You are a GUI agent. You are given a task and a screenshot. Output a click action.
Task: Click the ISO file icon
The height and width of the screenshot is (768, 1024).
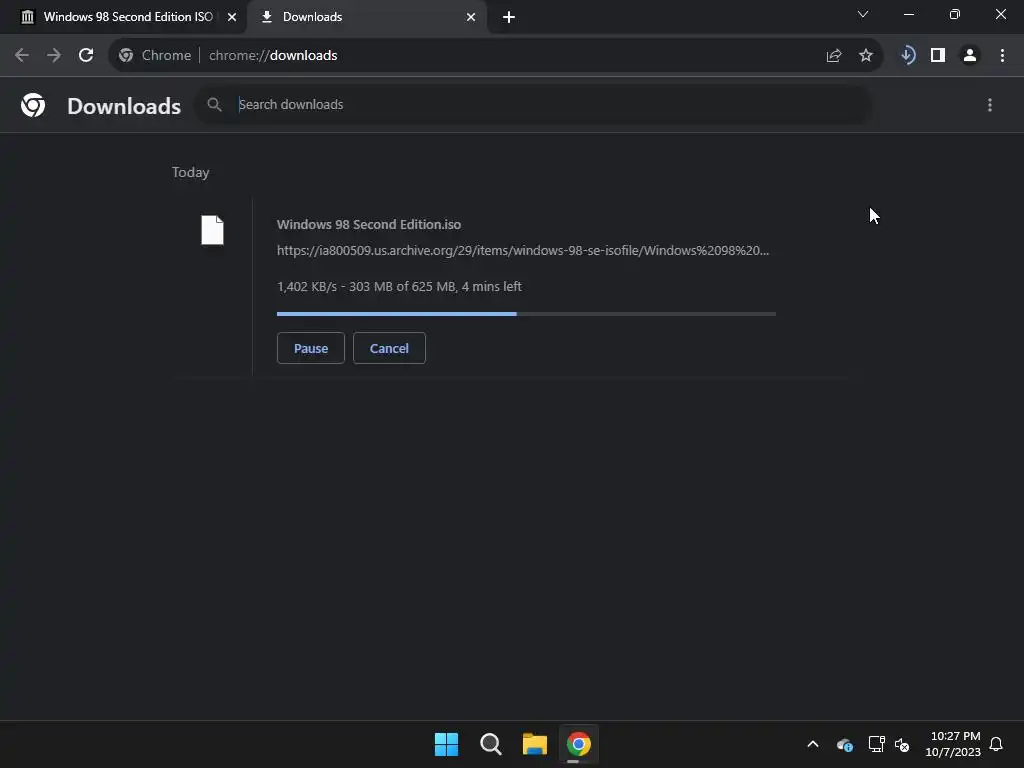click(x=212, y=231)
